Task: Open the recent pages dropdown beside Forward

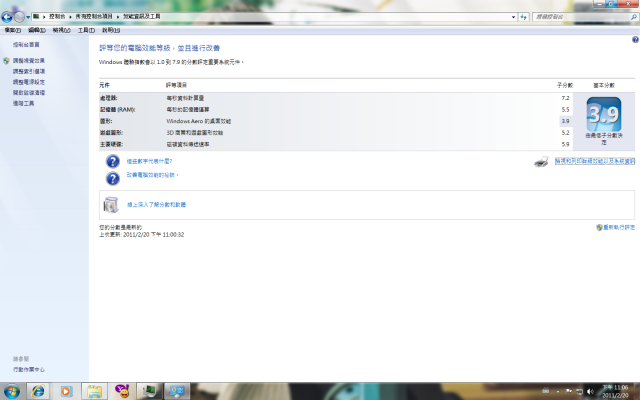Action: pyautogui.click(x=28, y=17)
